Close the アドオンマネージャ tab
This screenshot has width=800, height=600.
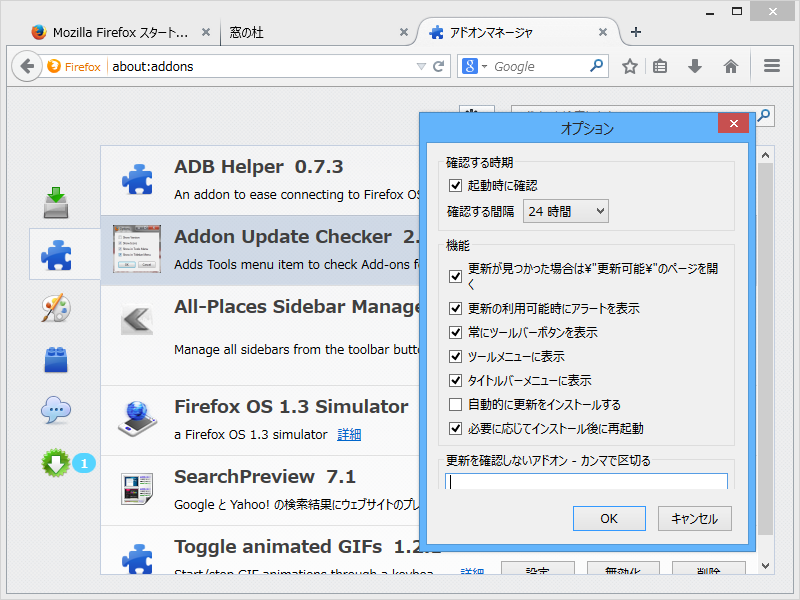pos(603,32)
